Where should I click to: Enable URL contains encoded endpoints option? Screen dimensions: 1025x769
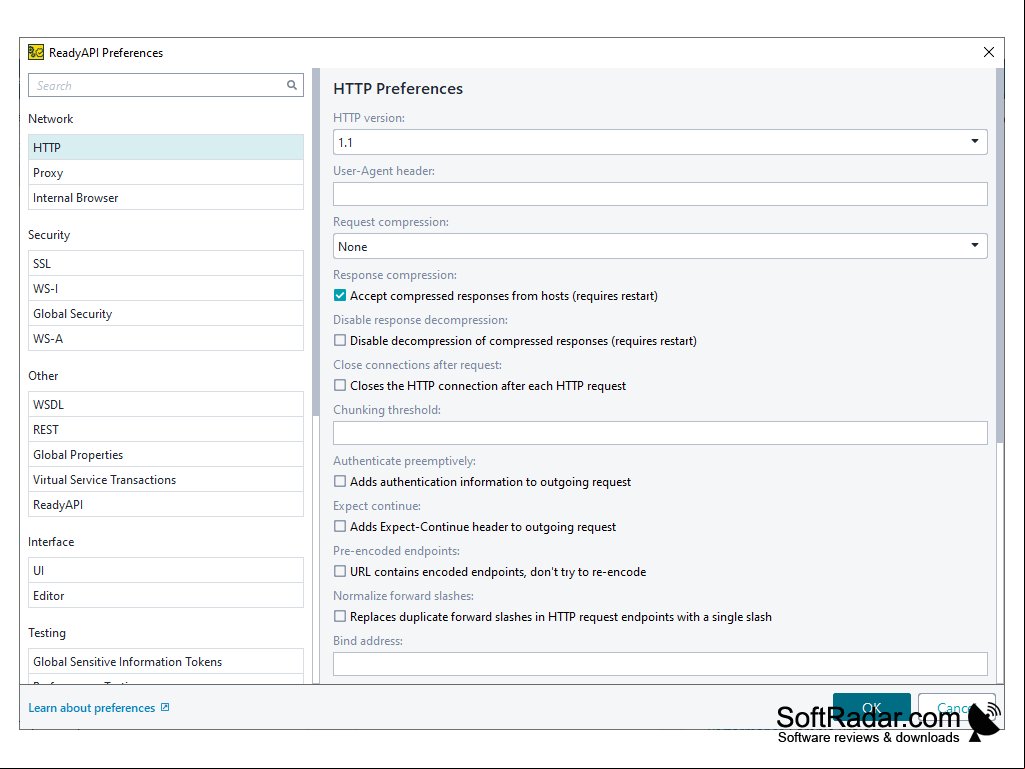pos(340,572)
